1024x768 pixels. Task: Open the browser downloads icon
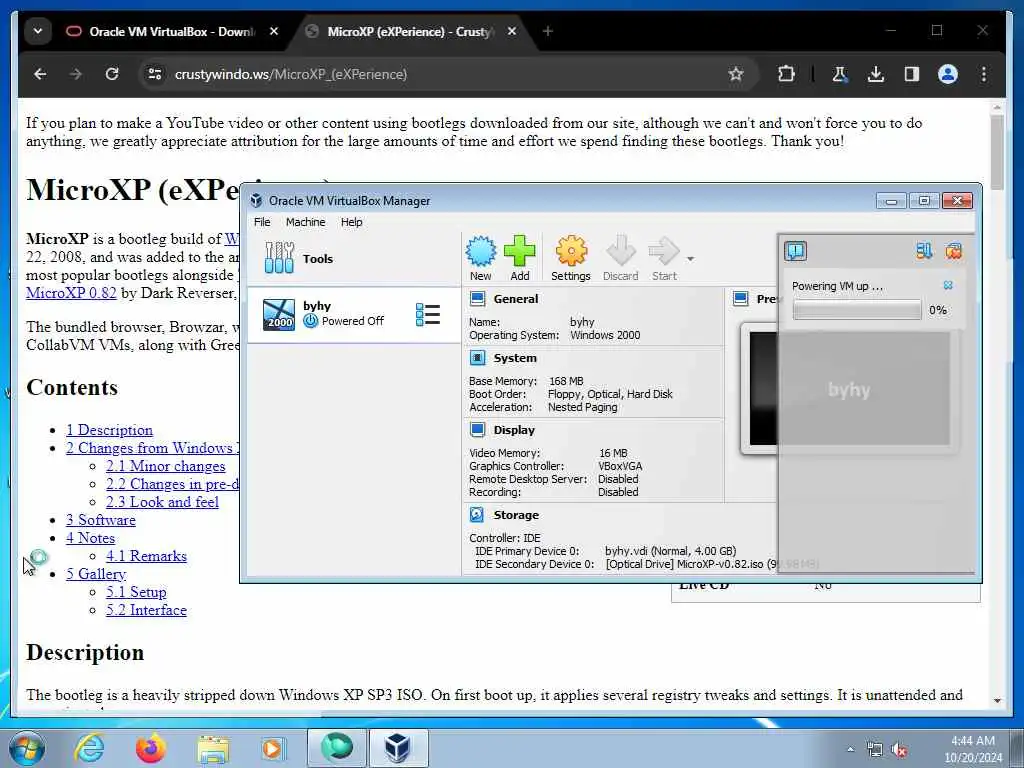[x=876, y=74]
